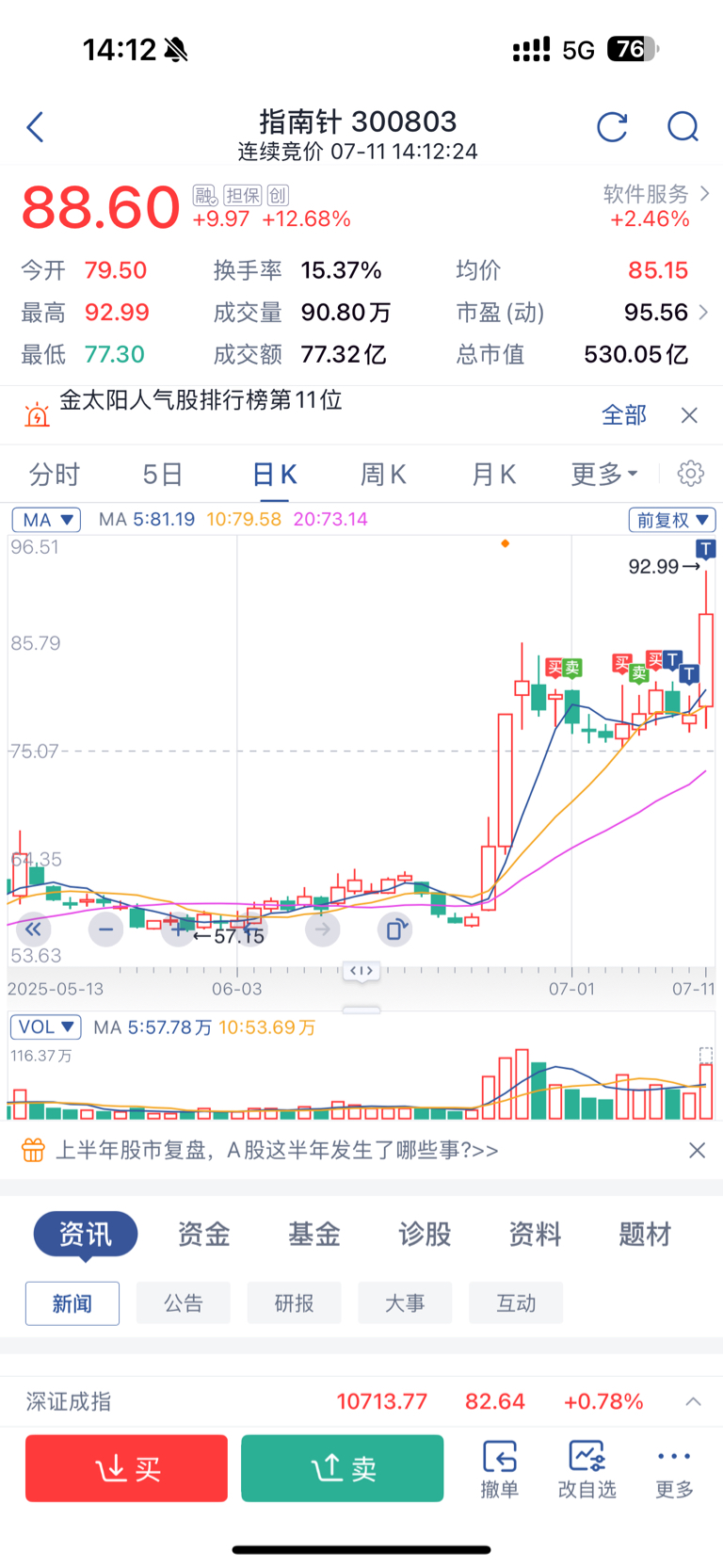The width and height of the screenshot is (723, 1568).
Task: Open the 前复权 adjustment dropdown
Action: click(x=672, y=519)
